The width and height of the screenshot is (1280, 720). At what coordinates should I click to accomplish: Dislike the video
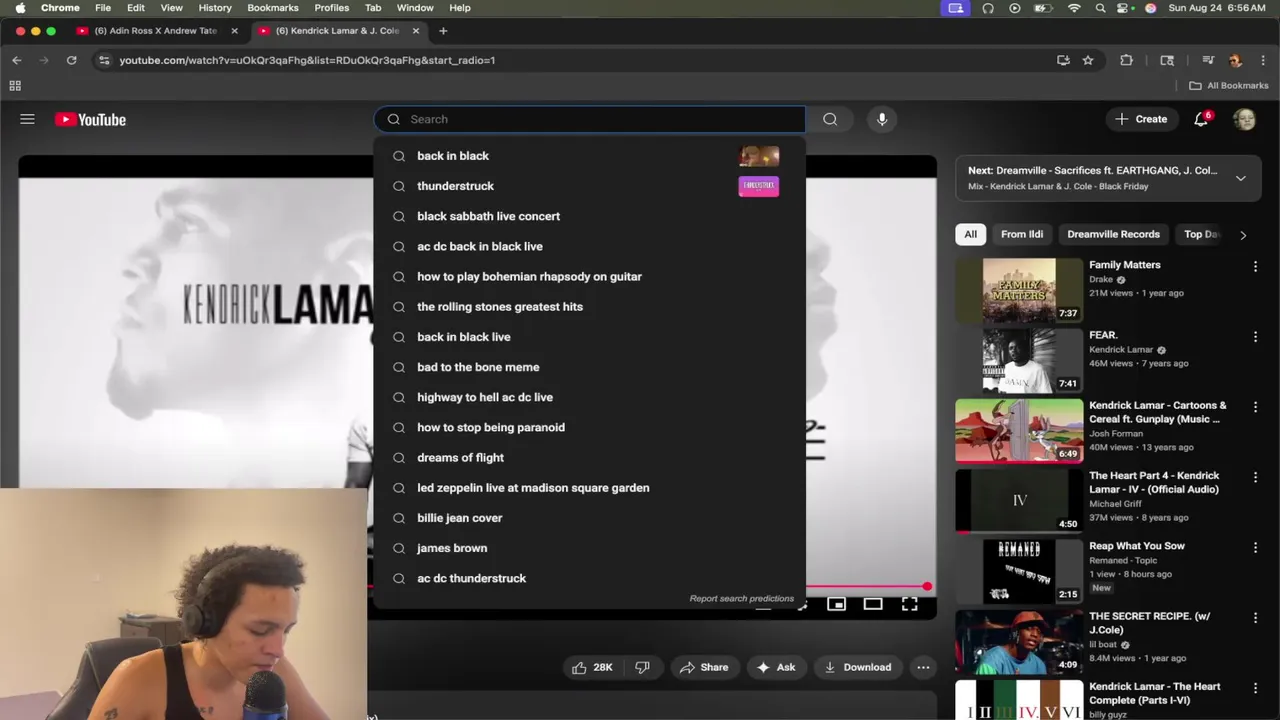pos(643,667)
